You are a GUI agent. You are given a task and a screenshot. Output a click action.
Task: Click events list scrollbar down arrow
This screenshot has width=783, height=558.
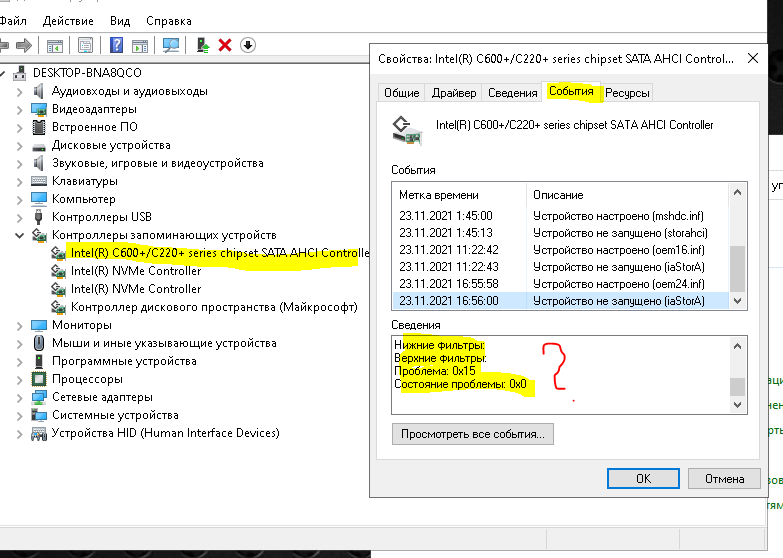(738, 301)
